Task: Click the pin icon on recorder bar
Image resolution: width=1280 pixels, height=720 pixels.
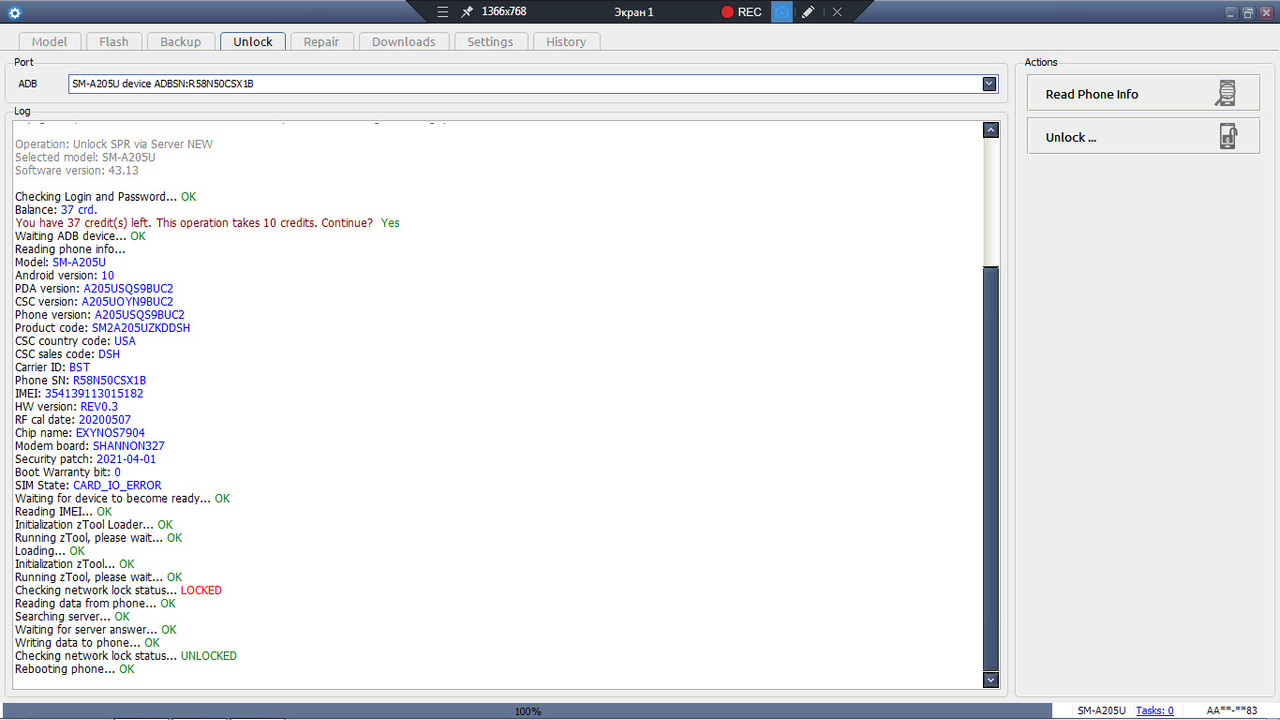Action: (467, 12)
